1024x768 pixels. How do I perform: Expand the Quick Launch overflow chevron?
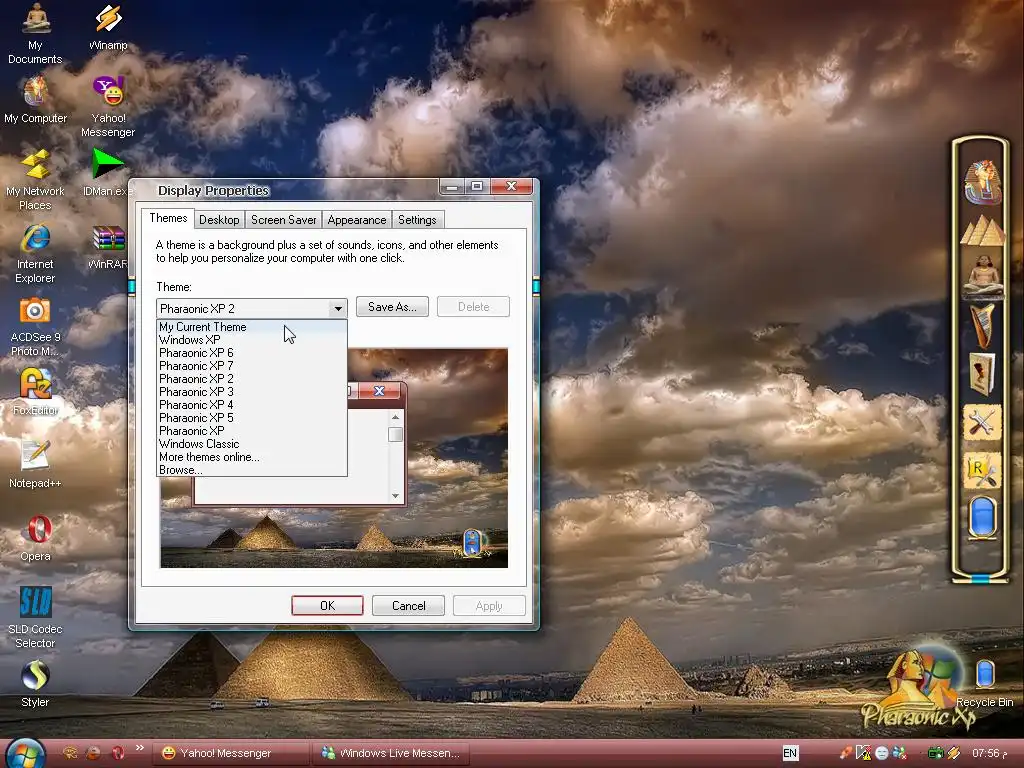coord(140,748)
